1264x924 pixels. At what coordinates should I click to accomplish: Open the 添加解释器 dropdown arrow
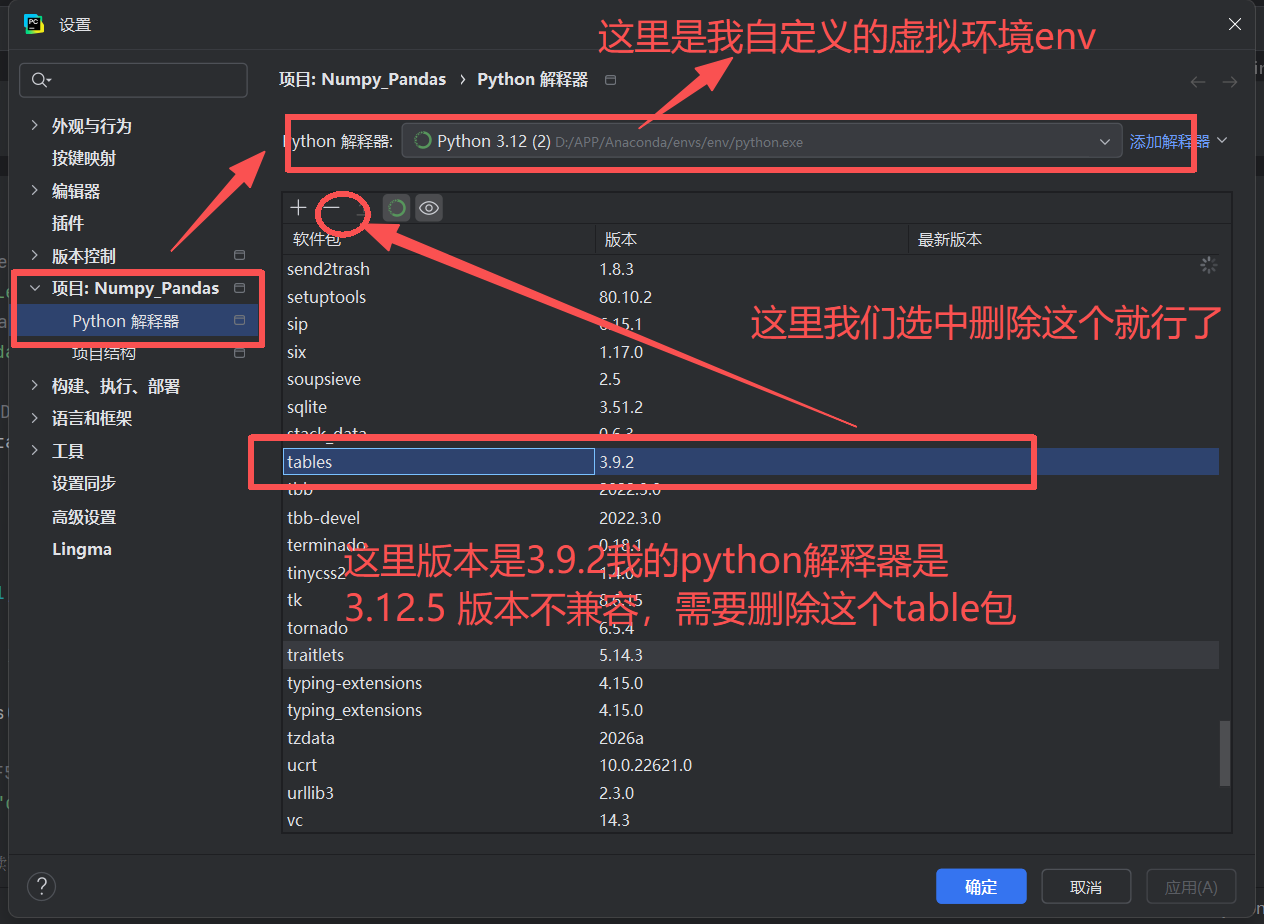click(x=1222, y=141)
